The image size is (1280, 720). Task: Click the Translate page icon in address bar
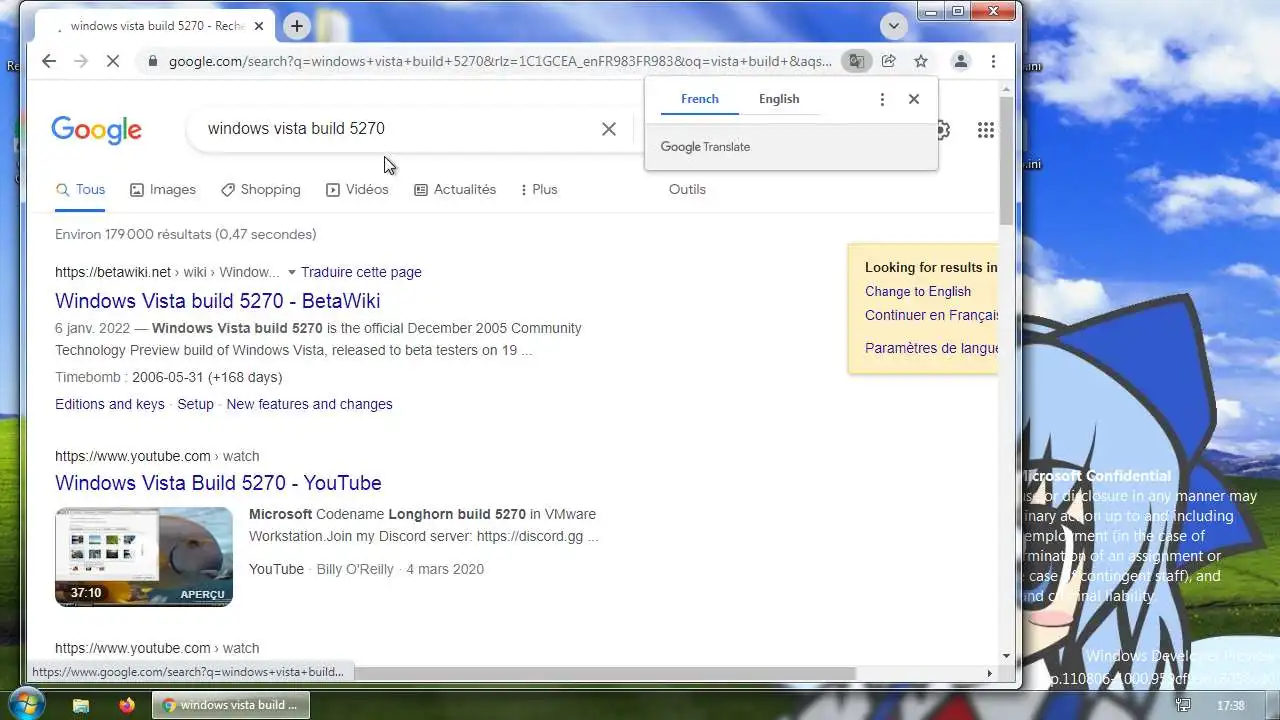coord(856,61)
